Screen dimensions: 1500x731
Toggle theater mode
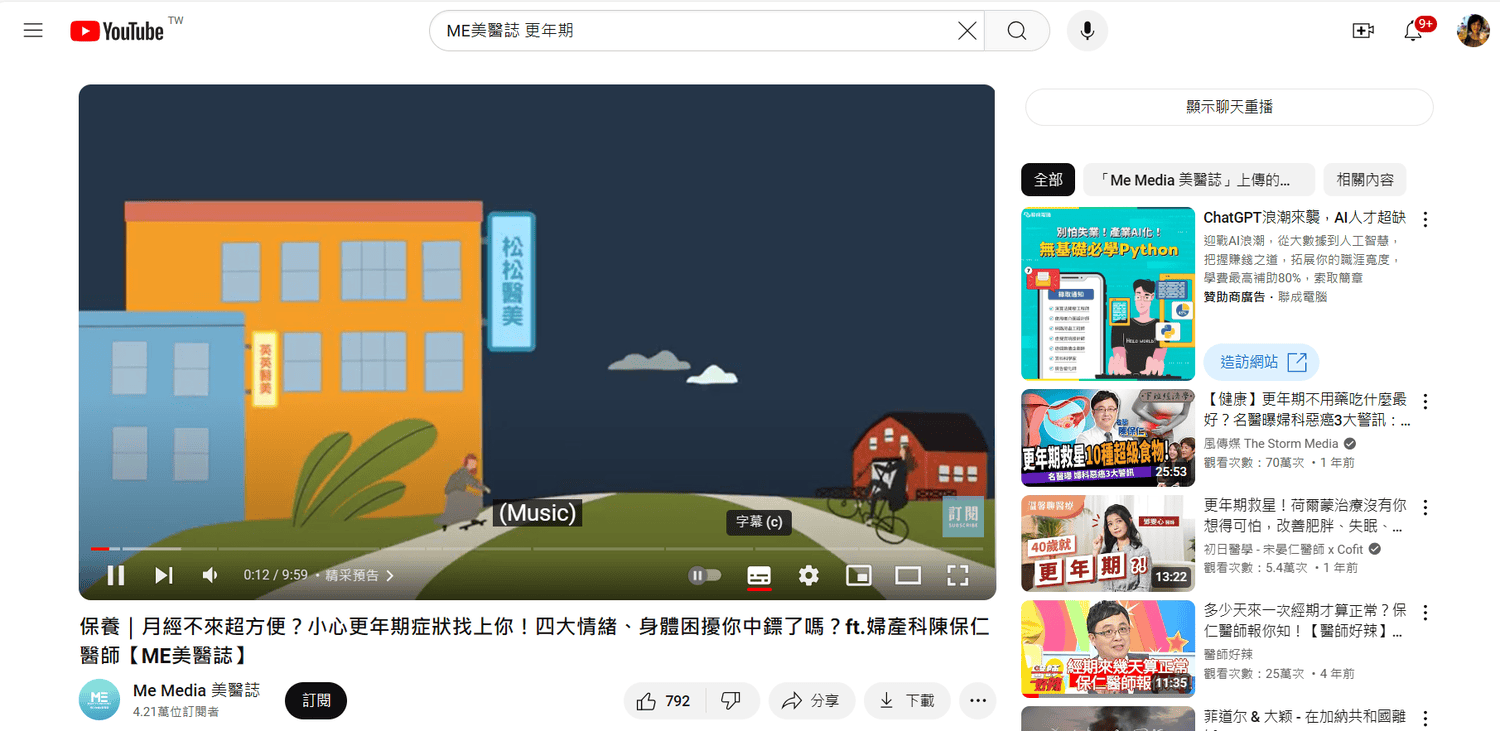(x=908, y=575)
